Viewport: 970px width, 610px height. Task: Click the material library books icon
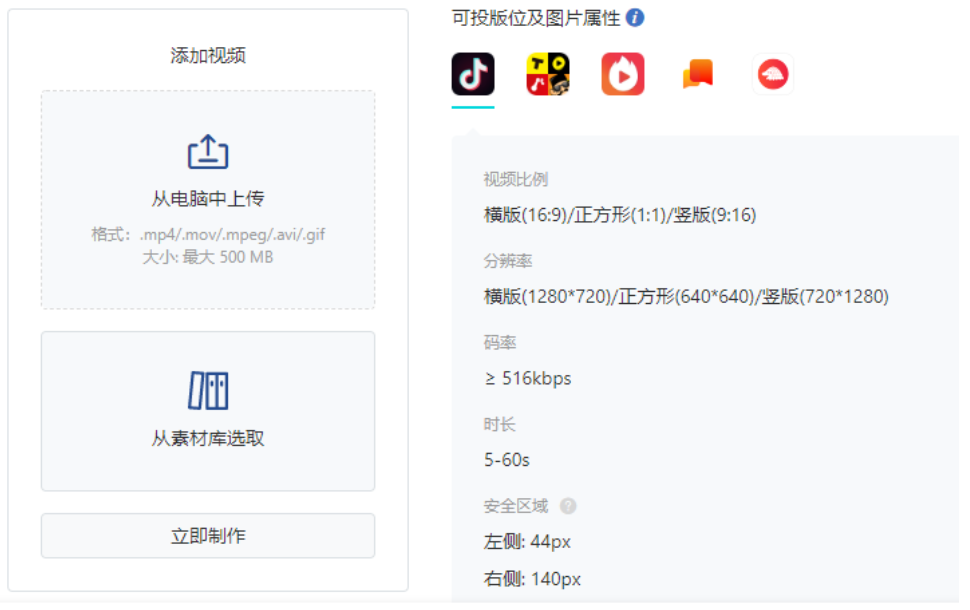coord(208,390)
